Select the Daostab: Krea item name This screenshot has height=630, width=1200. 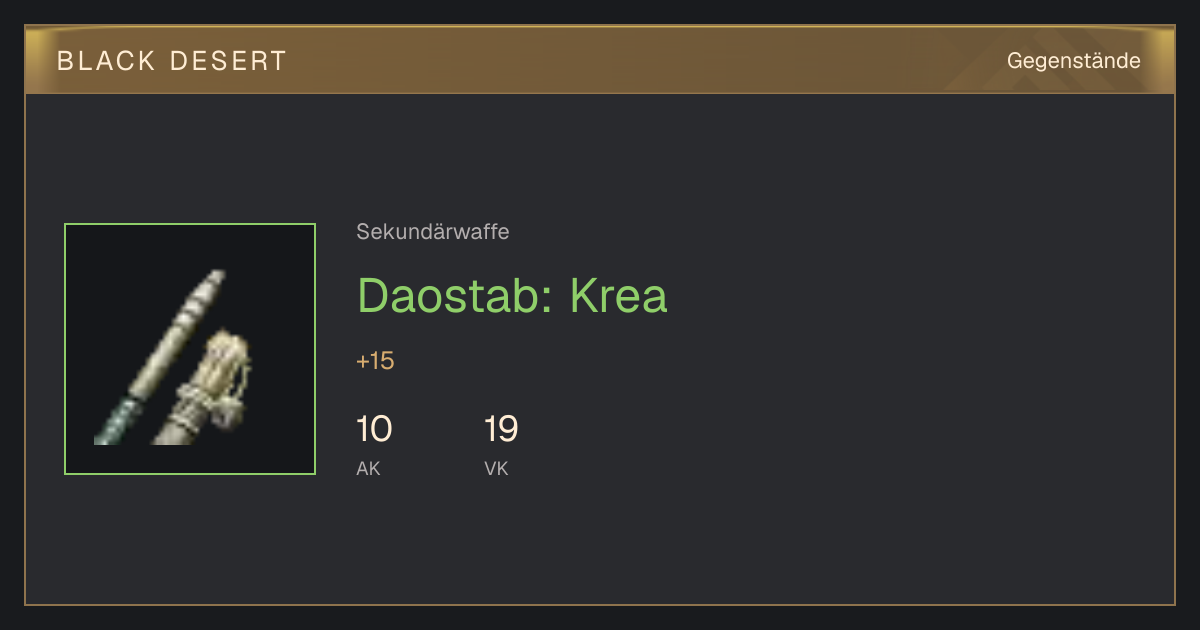512,295
